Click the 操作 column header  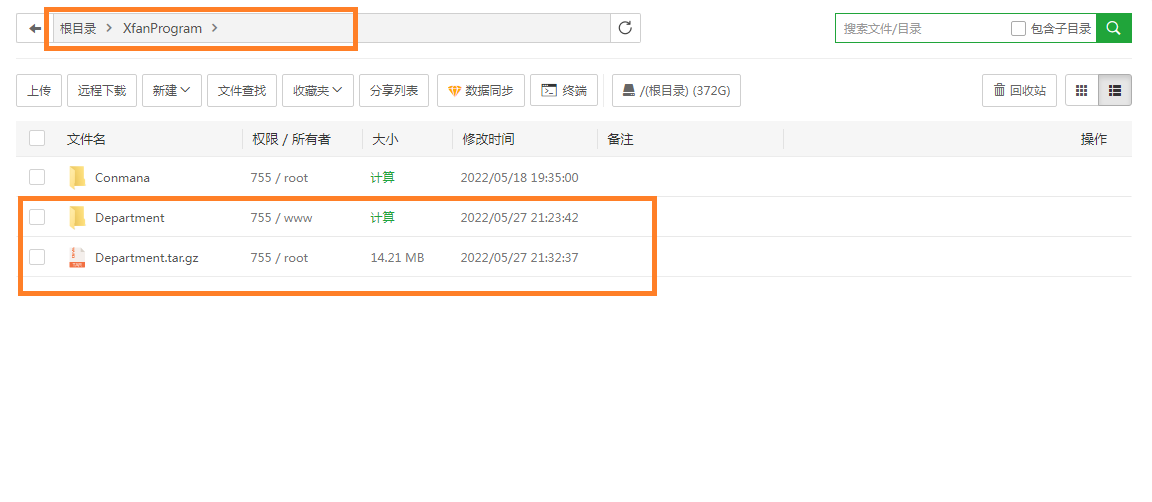(1093, 139)
